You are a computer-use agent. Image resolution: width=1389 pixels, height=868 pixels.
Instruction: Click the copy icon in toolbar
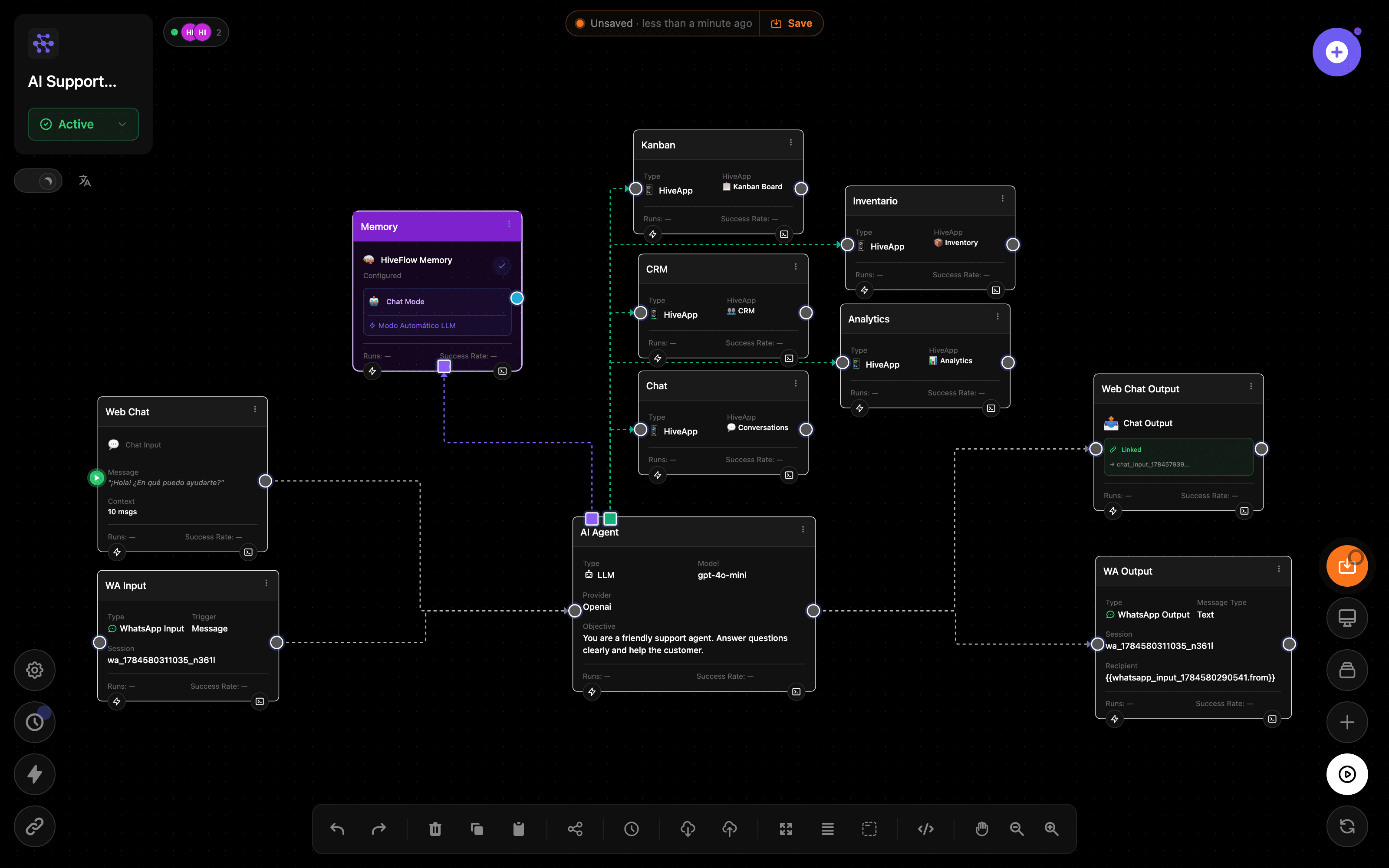click(477, 829)
